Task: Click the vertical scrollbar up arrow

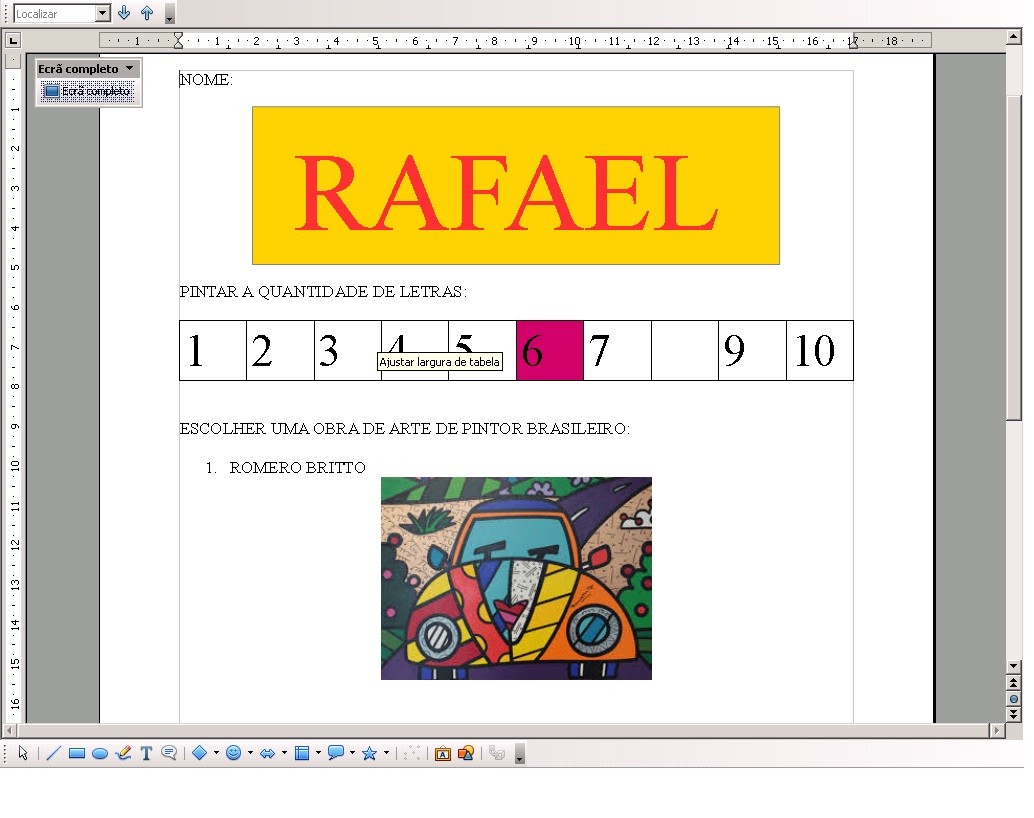Action: tap(1014, 36)
